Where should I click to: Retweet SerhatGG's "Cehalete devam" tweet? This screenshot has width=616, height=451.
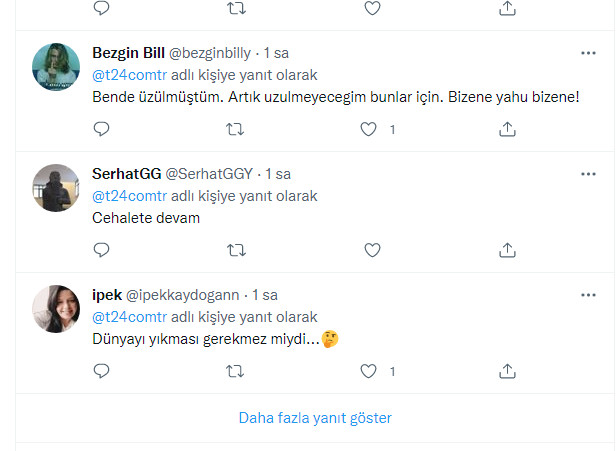tap(234, 249)
